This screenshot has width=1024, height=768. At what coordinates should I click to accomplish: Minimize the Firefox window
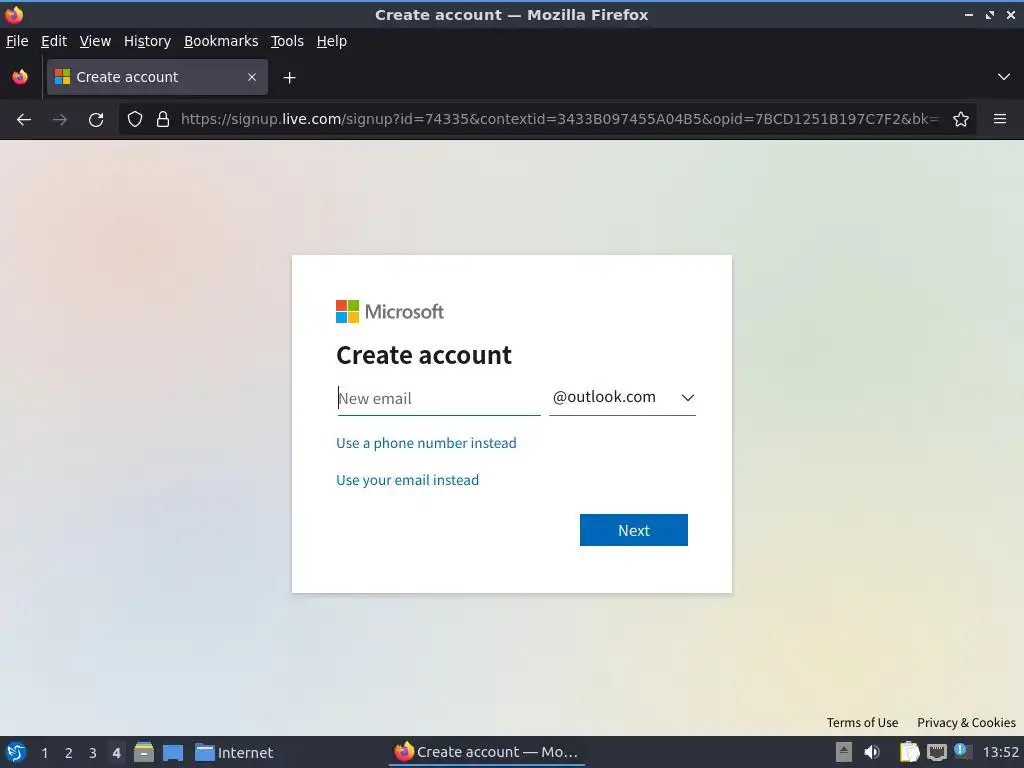(x=969, y=14)
